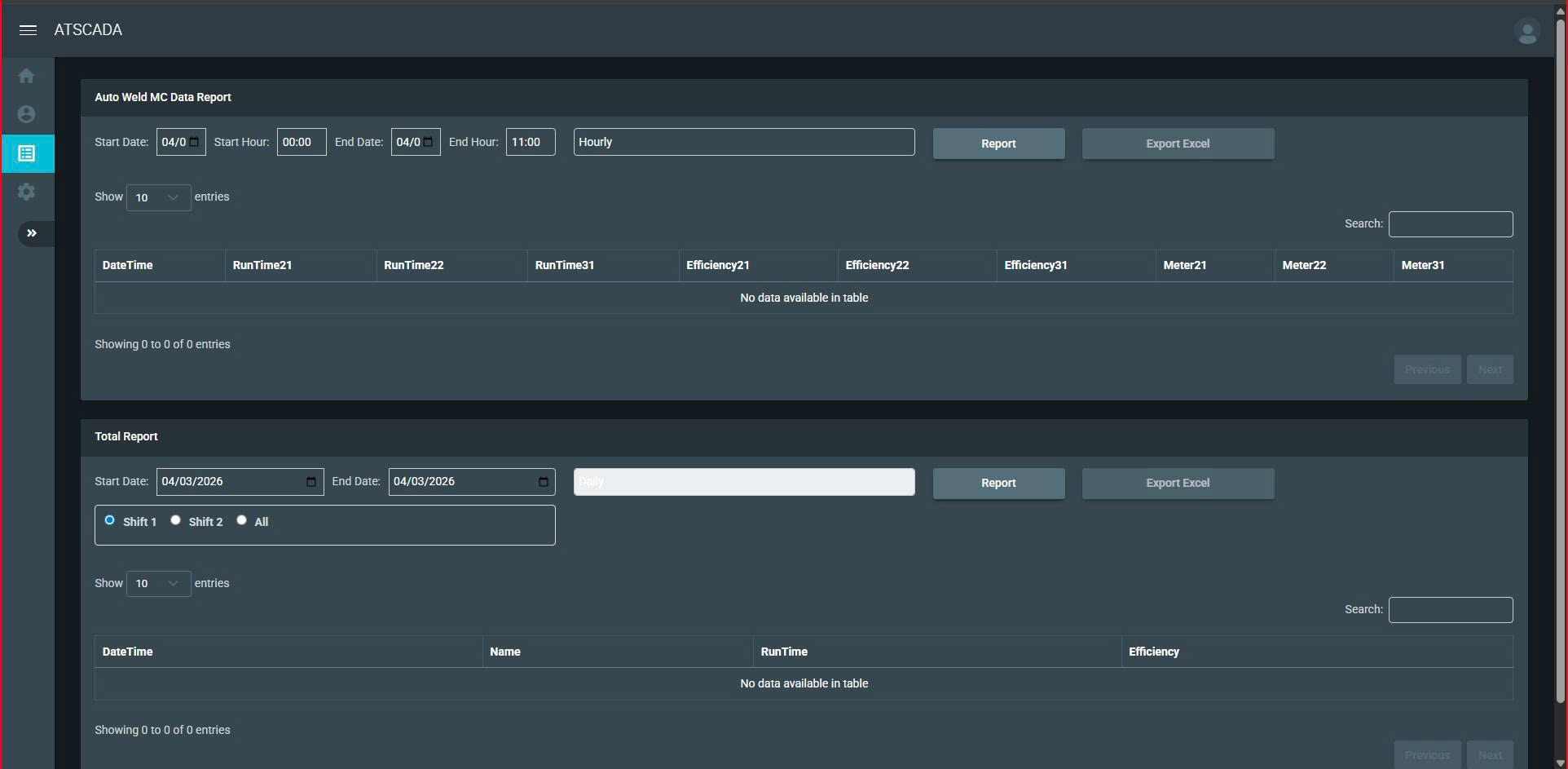1568x769 pixels.
Task: Select the report list sidebar icon
Action: point(27,153)
